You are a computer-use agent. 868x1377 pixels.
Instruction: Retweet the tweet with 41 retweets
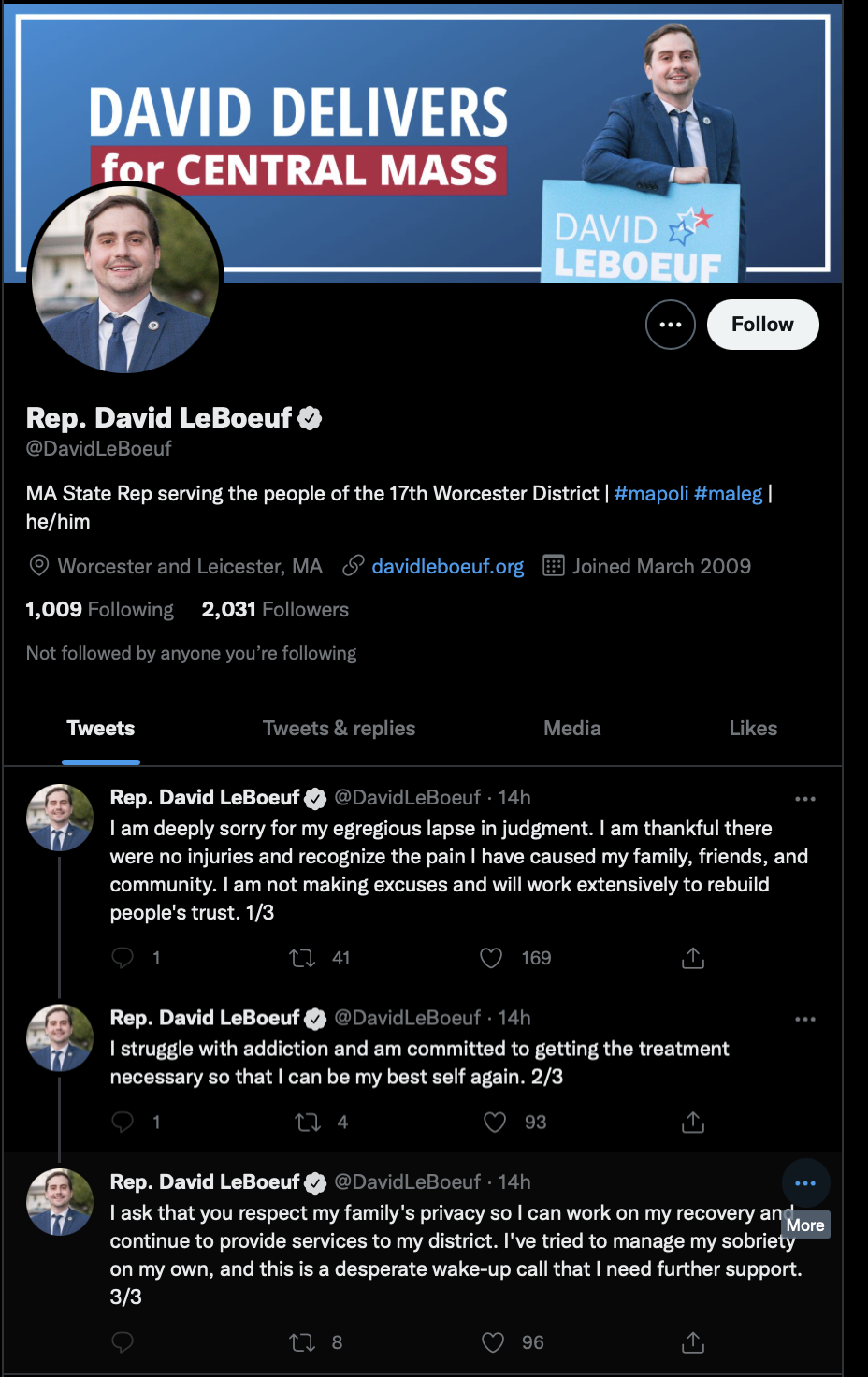(x=302, y=958)
